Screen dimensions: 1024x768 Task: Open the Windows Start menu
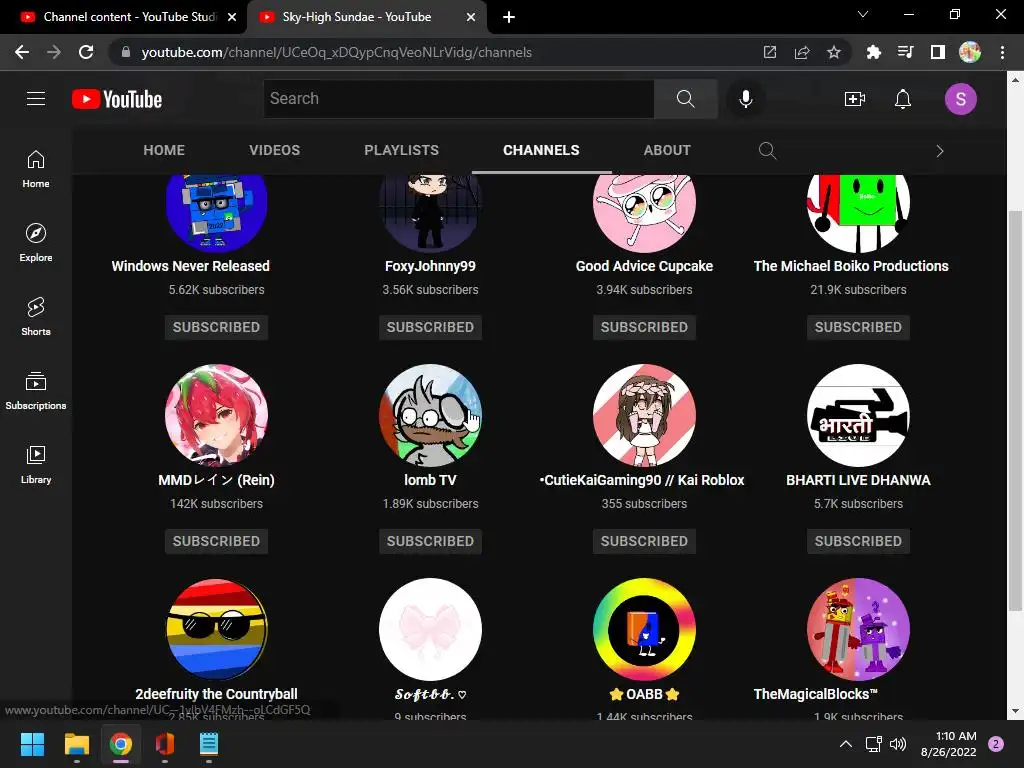pyautogui.click(x=32, y=744)
